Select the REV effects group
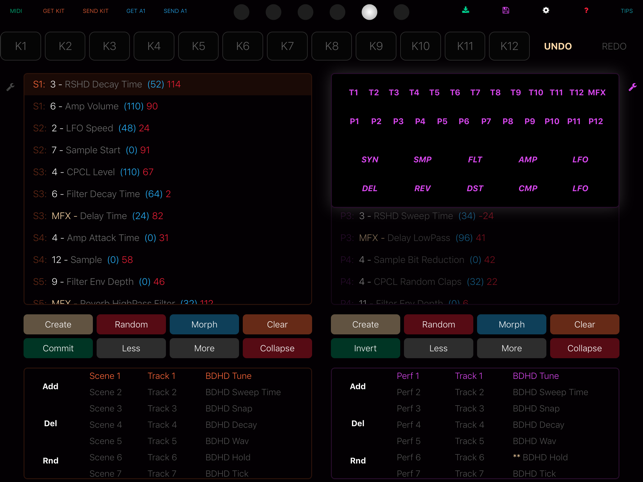The height and width of the screenshot is (482, 643). [422, 188]
